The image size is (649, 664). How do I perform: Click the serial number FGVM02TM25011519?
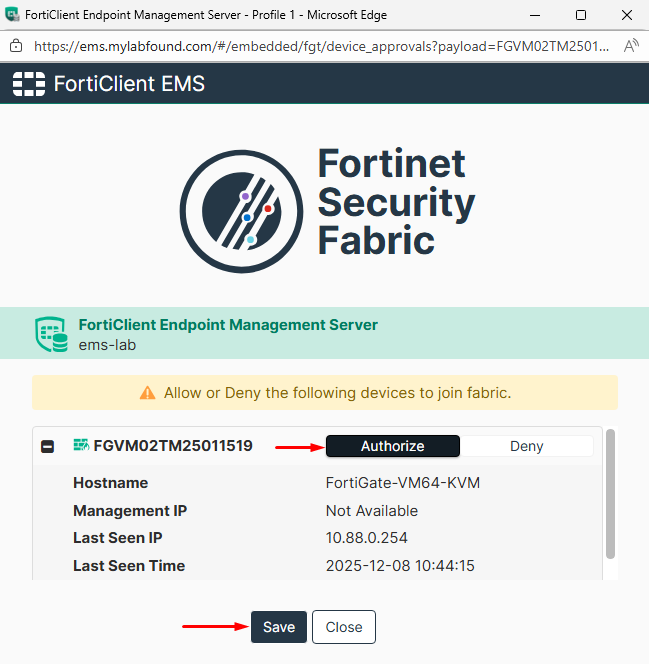(x=173, y=446)
